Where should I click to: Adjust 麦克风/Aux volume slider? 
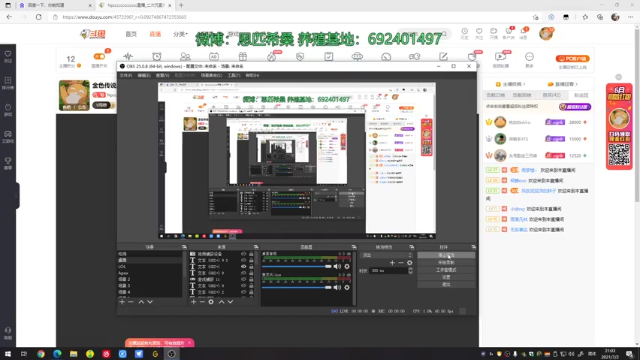point(297,287)
